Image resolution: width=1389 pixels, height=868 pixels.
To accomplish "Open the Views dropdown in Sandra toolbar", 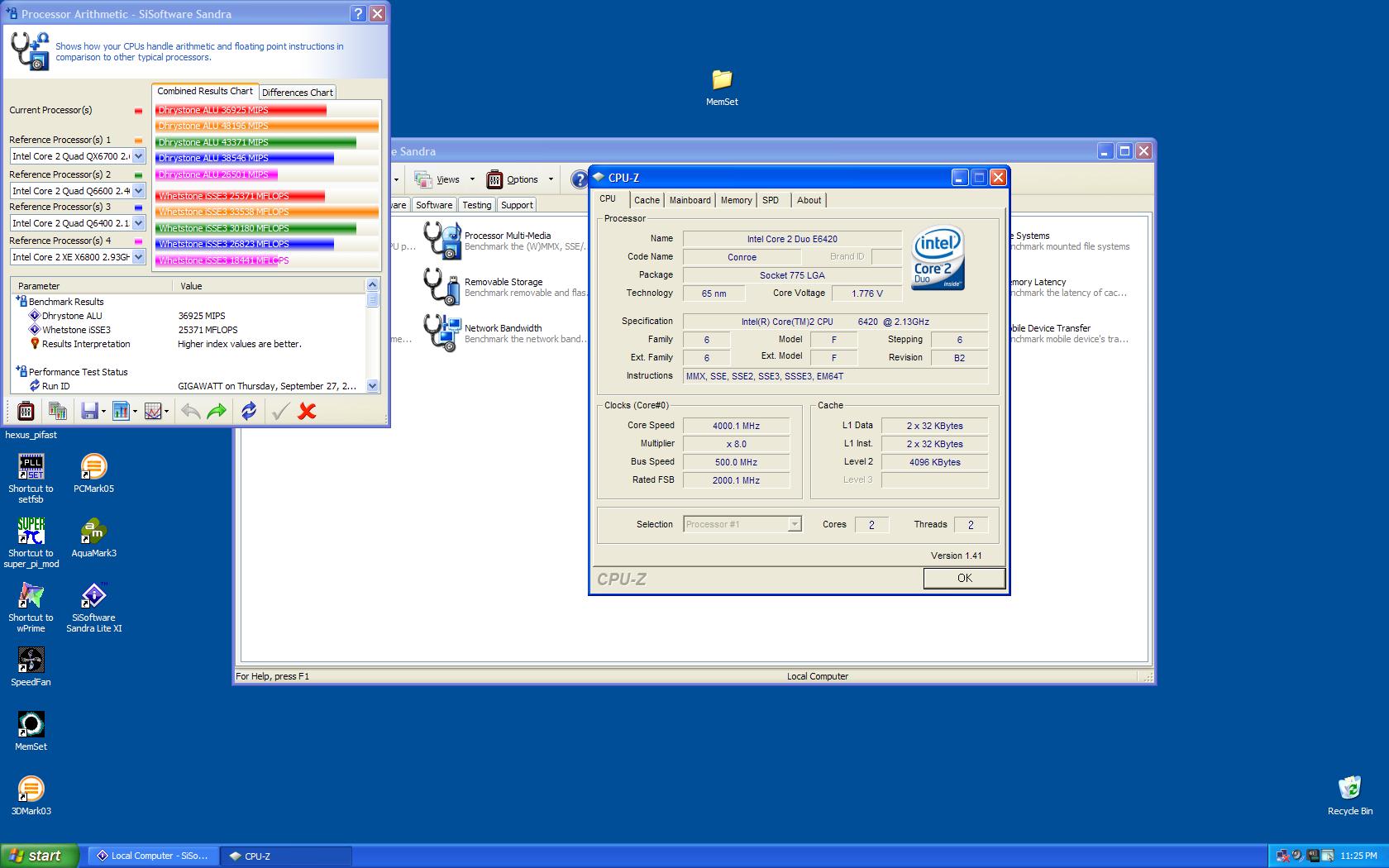I will tap(471, 179).
